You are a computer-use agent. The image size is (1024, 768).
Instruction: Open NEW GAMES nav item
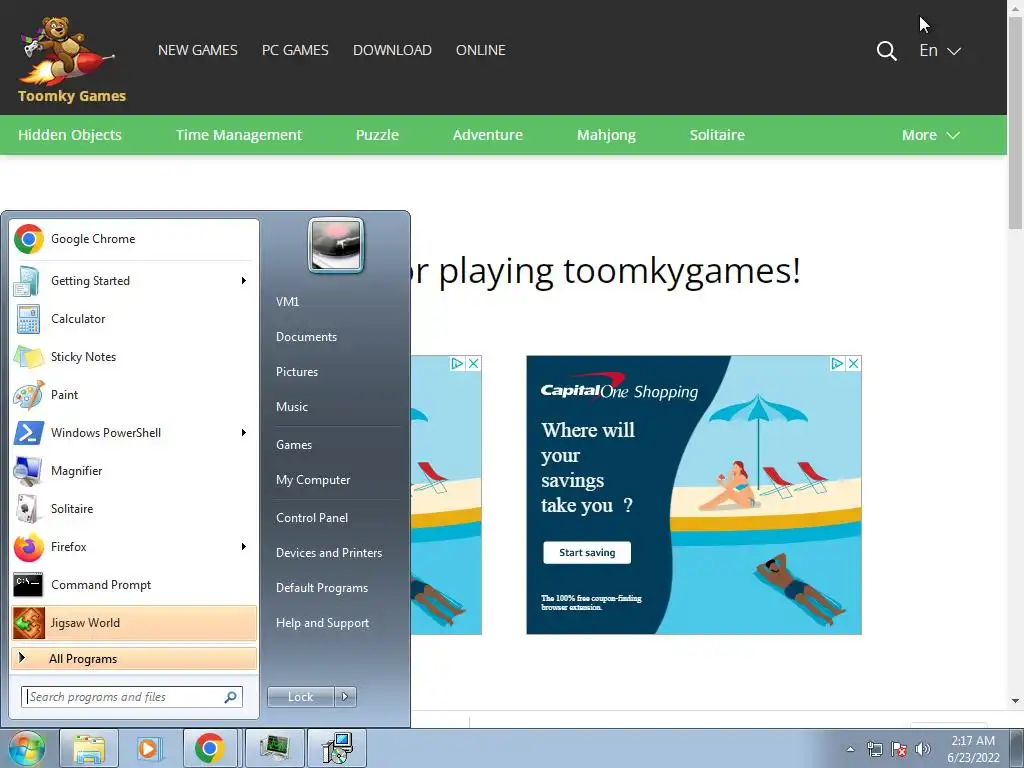click(198, 50)
